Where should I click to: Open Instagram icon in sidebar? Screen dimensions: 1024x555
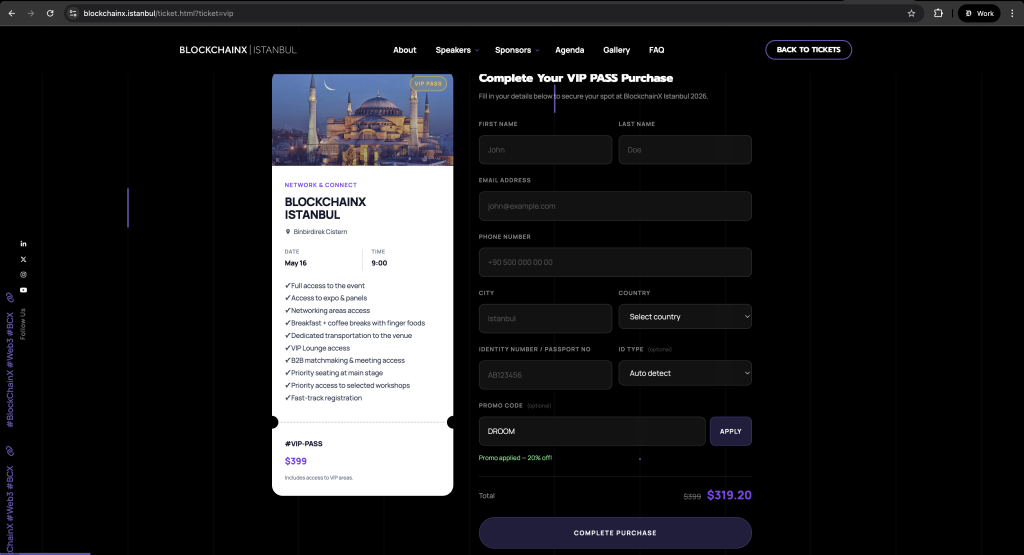24,275
